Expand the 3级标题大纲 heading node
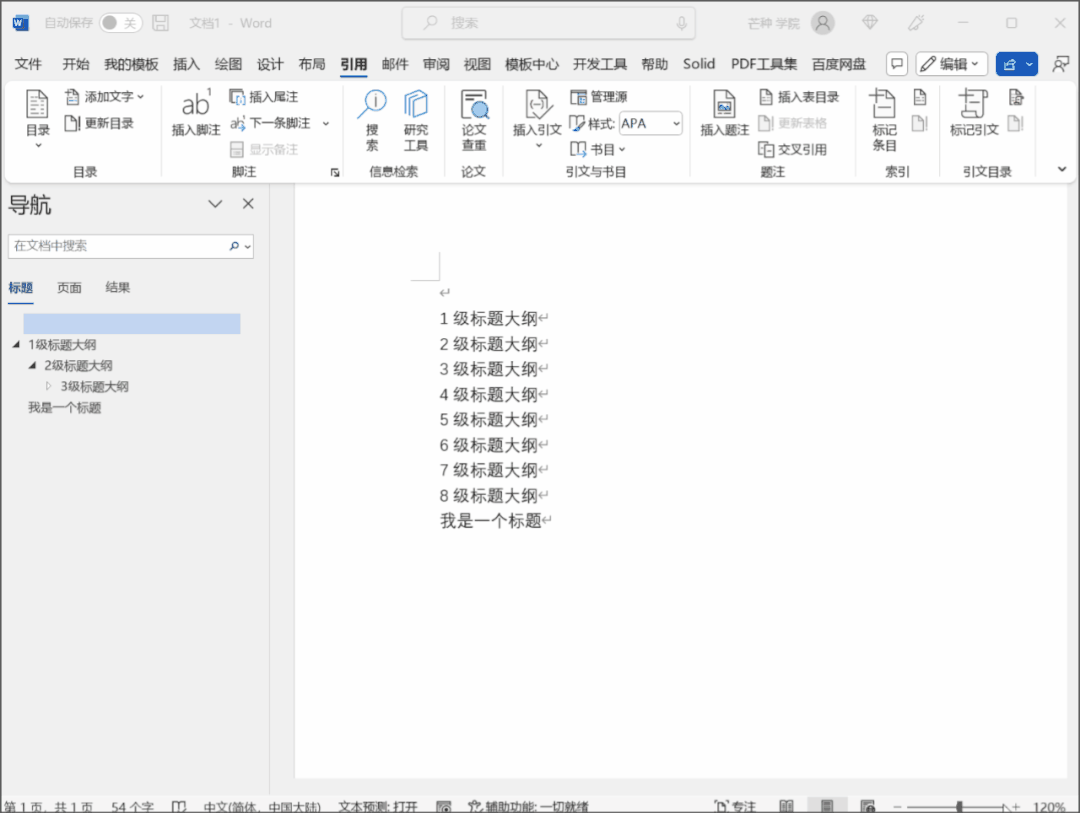The height and width of the screenshot is (813, 1080). 48,386
